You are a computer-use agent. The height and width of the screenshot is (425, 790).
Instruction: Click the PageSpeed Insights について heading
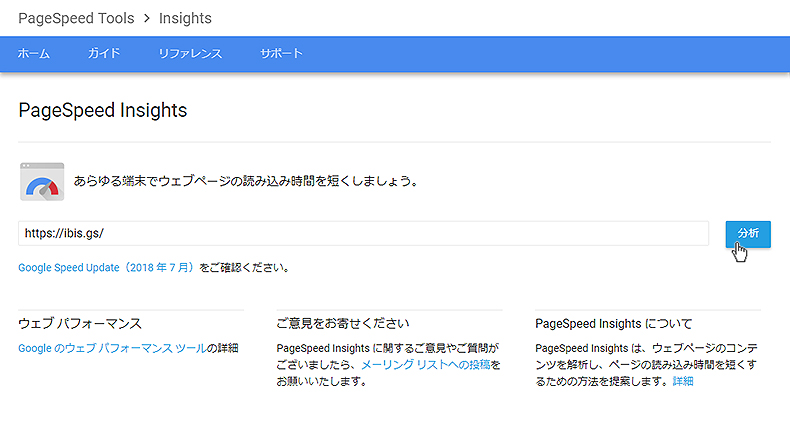[x=614, y=323]
